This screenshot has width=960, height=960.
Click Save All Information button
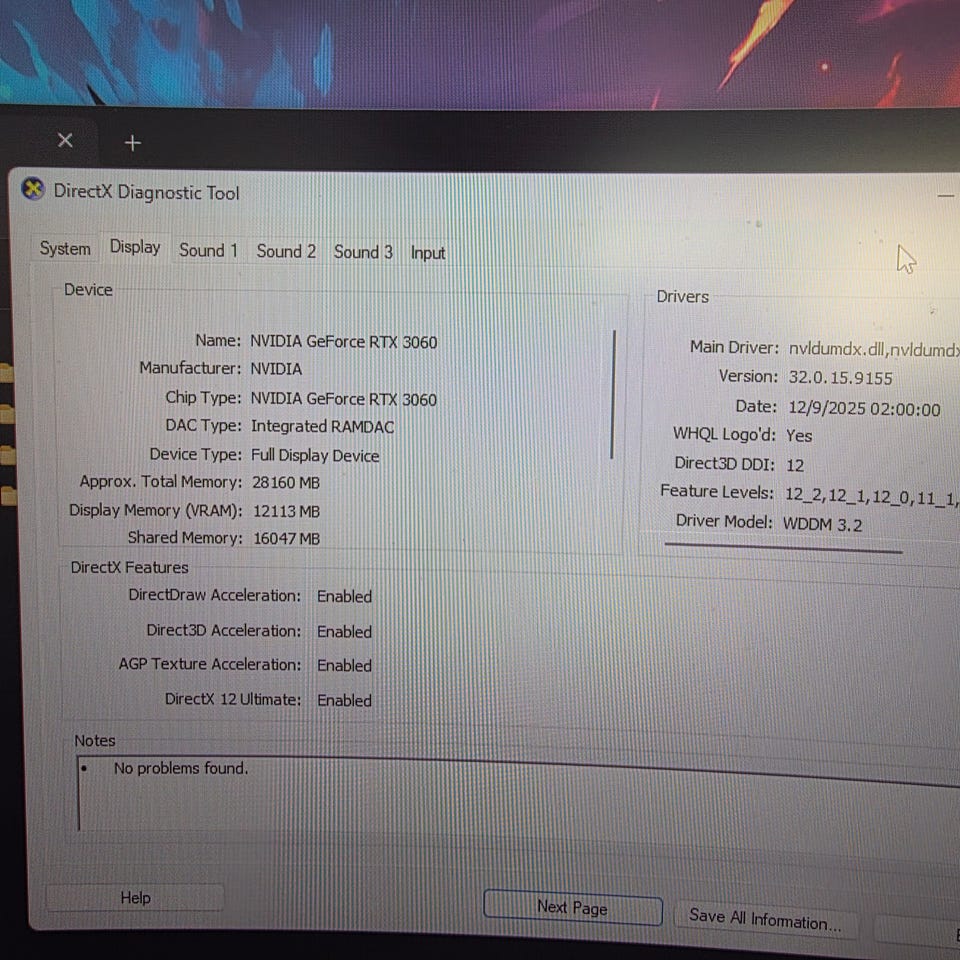pos(765,918)
